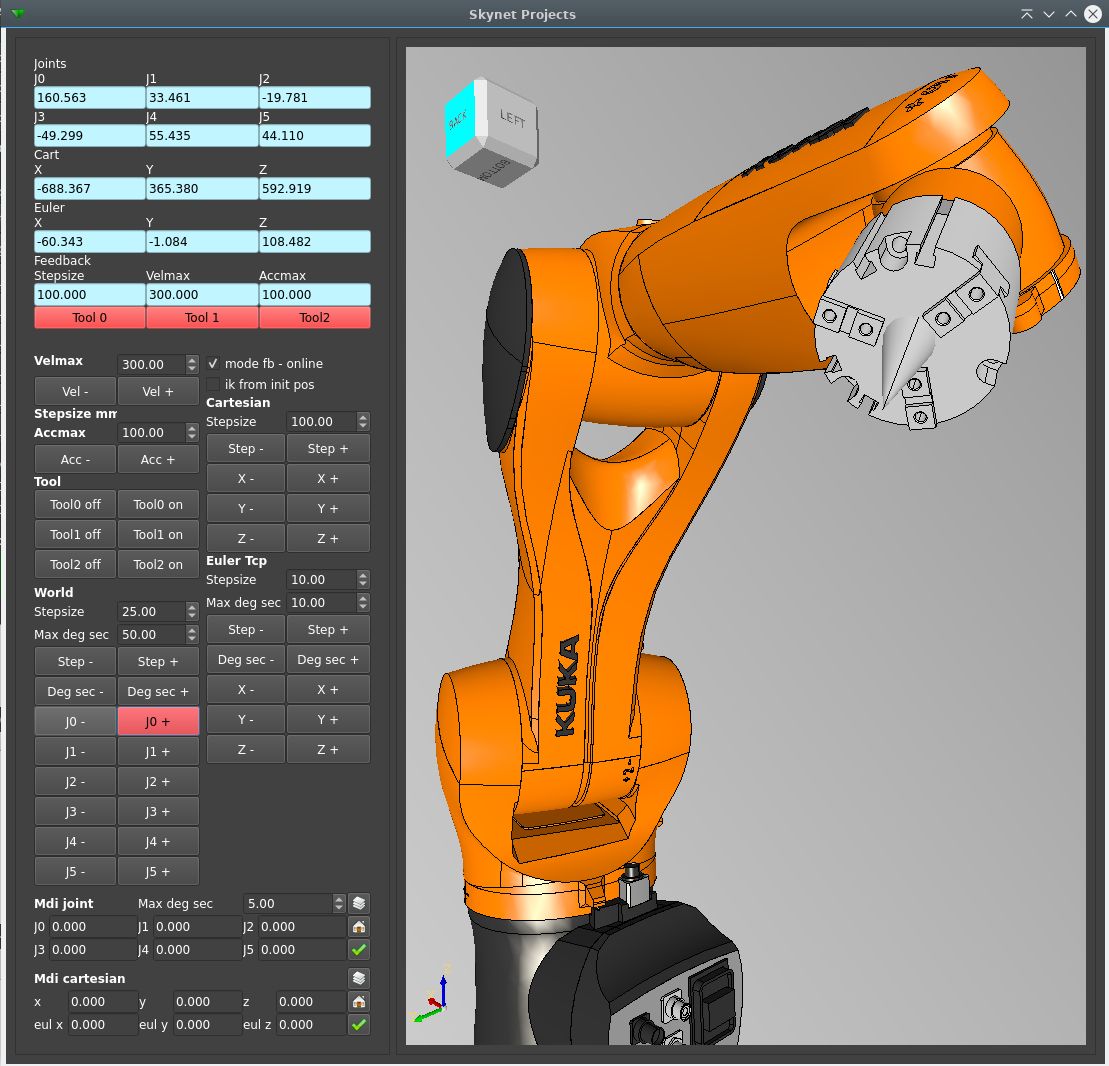Click the Vel - button
1109x1066 pixels.
tap(75, 391)
